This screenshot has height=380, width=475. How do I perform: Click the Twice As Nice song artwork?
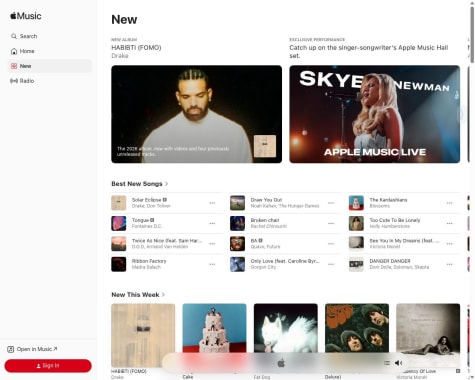119,244
